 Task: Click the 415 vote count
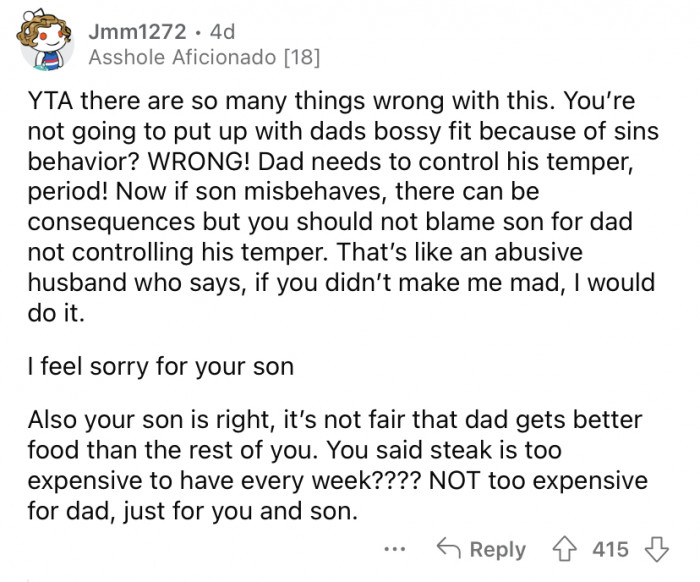coord(611,549)
